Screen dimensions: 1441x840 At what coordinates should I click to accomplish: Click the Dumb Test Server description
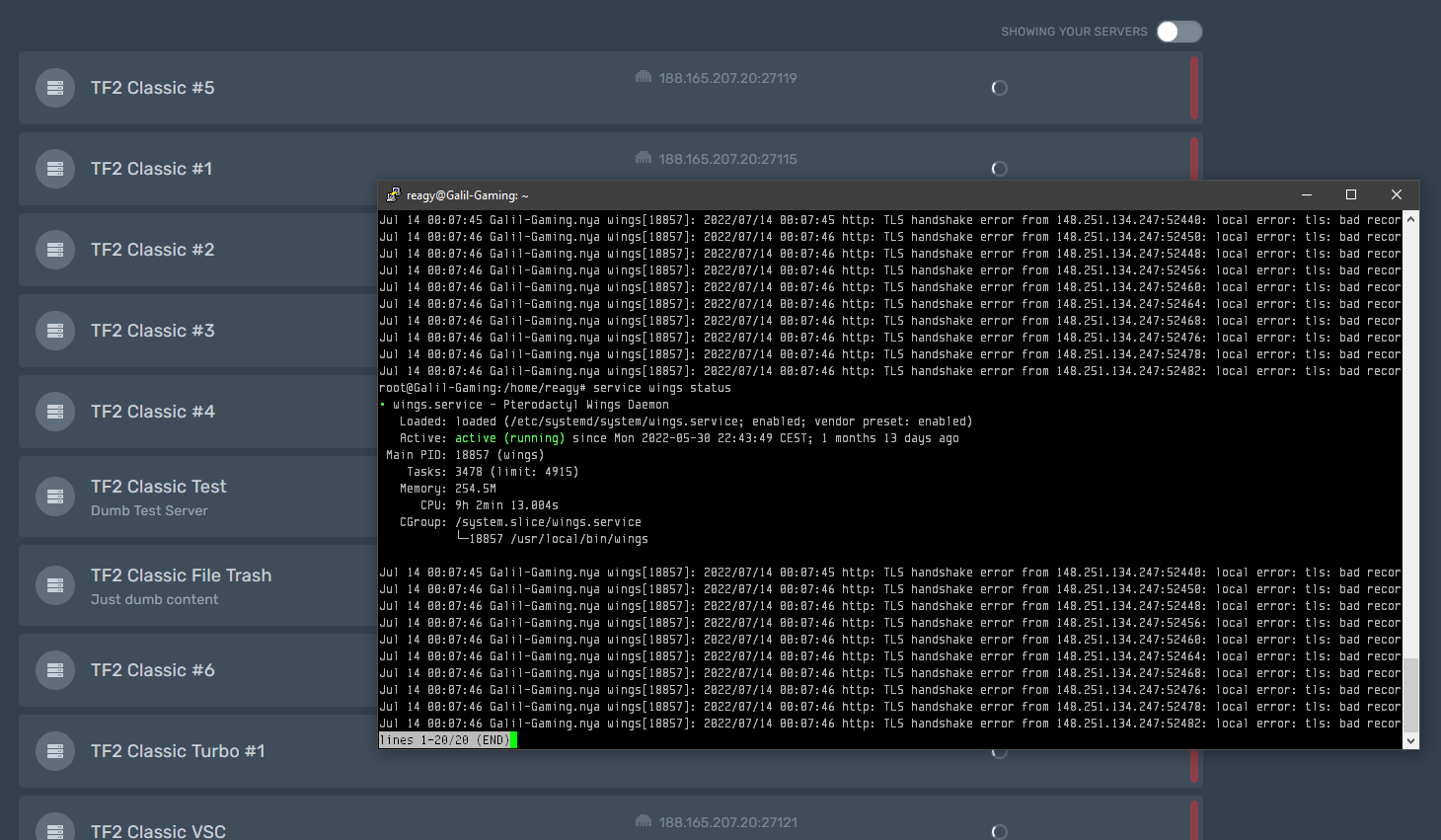[x=150, y=510]
